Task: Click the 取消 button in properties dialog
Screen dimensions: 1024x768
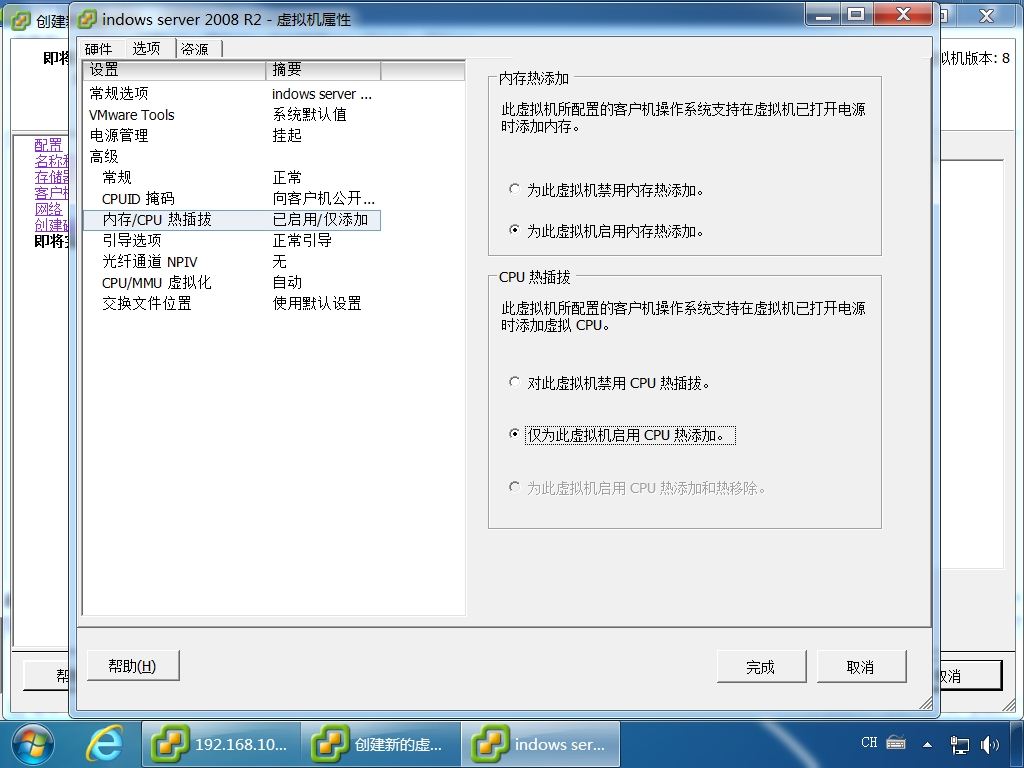Action: point(861,667)
